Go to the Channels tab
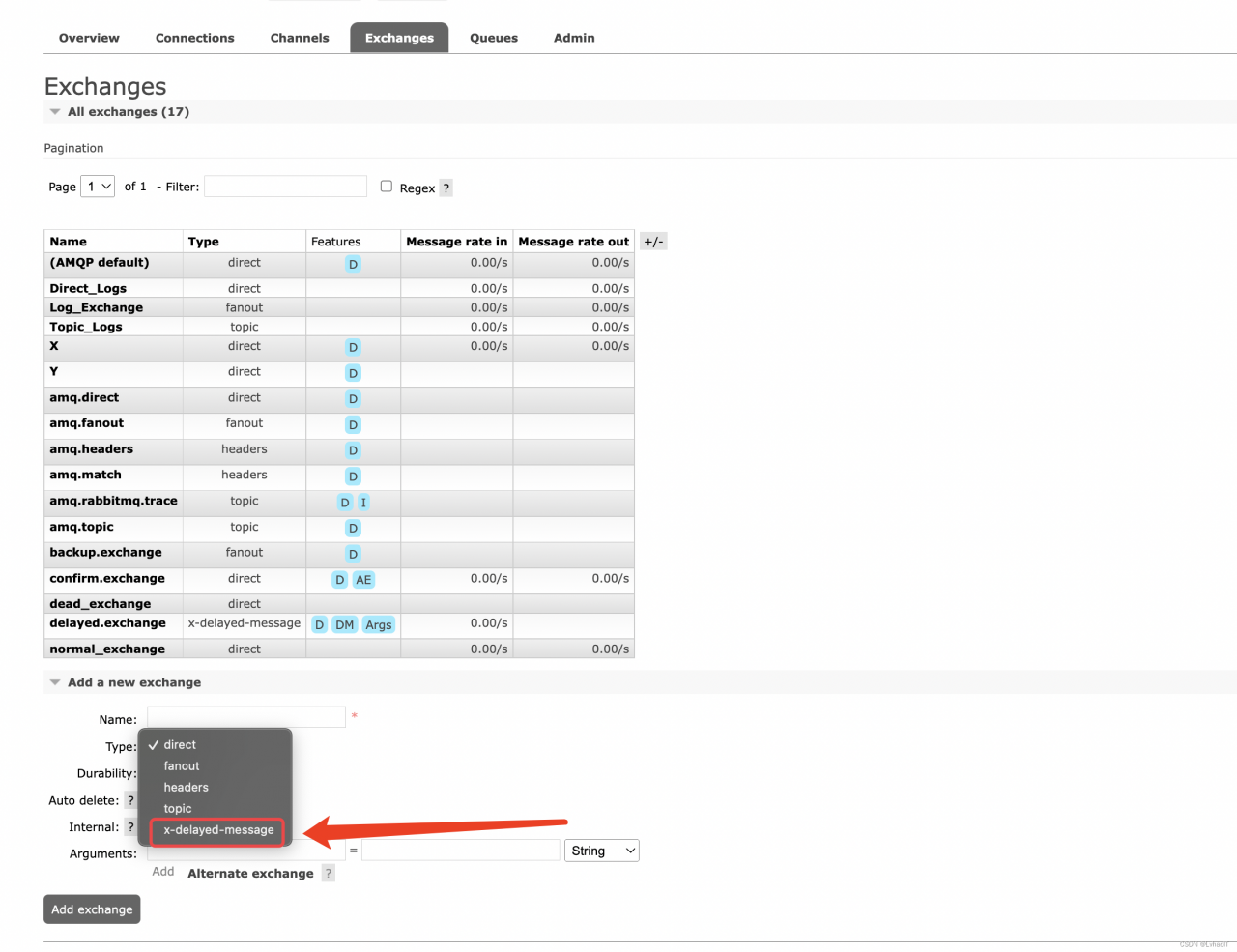Viewport: 1237px width, 952px height. tap(300, 38)
